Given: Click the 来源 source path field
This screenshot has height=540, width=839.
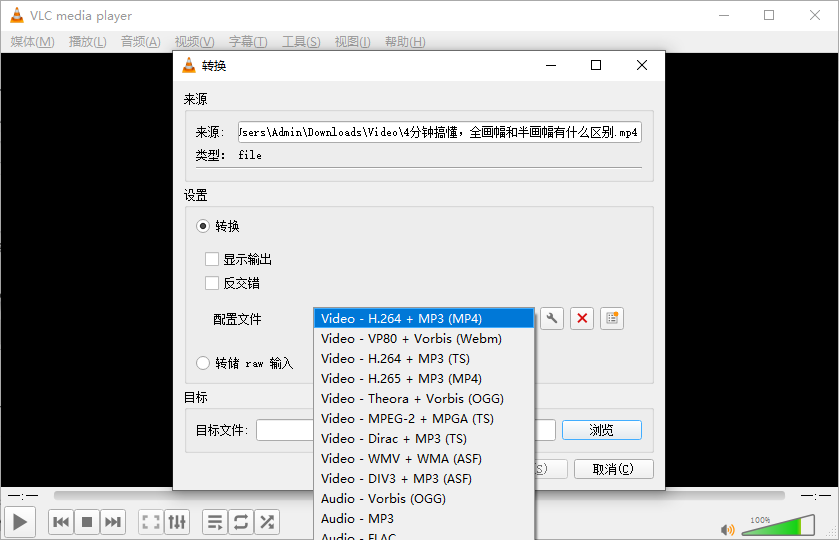Looking at the screenshot, I should (x=440, y=132).
